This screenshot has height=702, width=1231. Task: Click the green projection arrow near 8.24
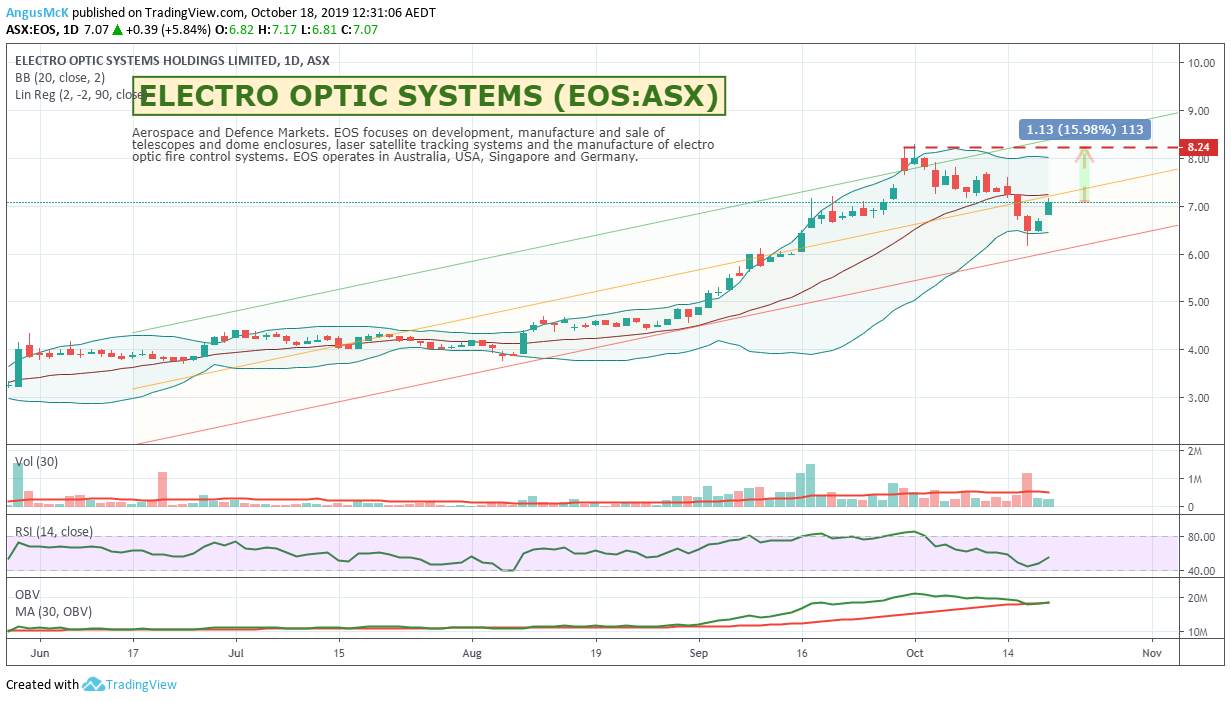pos(1084,174)
